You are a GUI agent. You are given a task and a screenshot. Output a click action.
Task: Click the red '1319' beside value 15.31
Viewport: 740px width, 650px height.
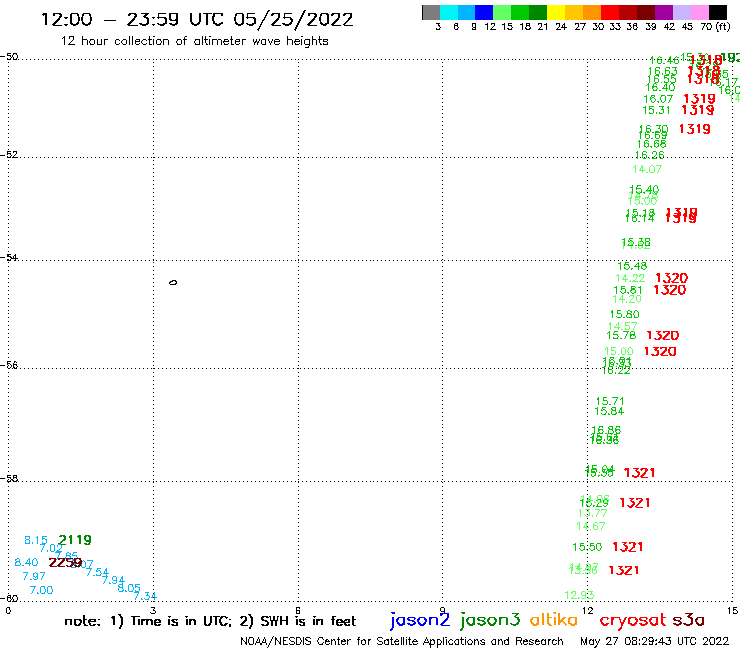pos(698,110)
